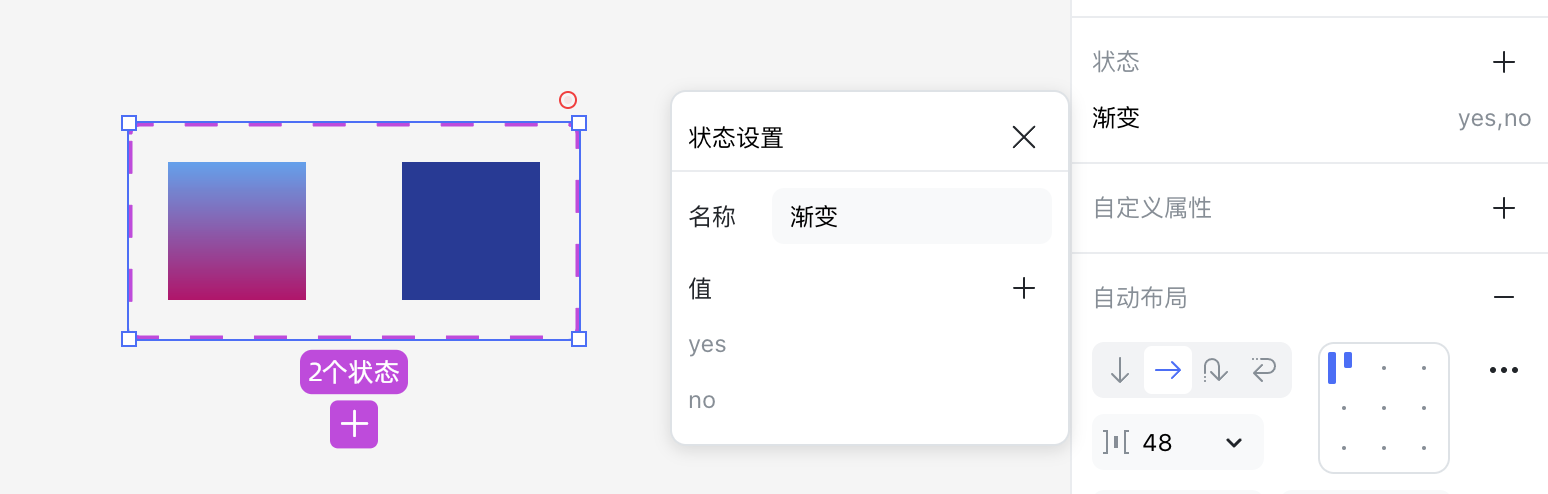Select the solid dark blue square
The height and width of the screenshot is (494, 1548).
pyautogui.click(x=471, y=231)
